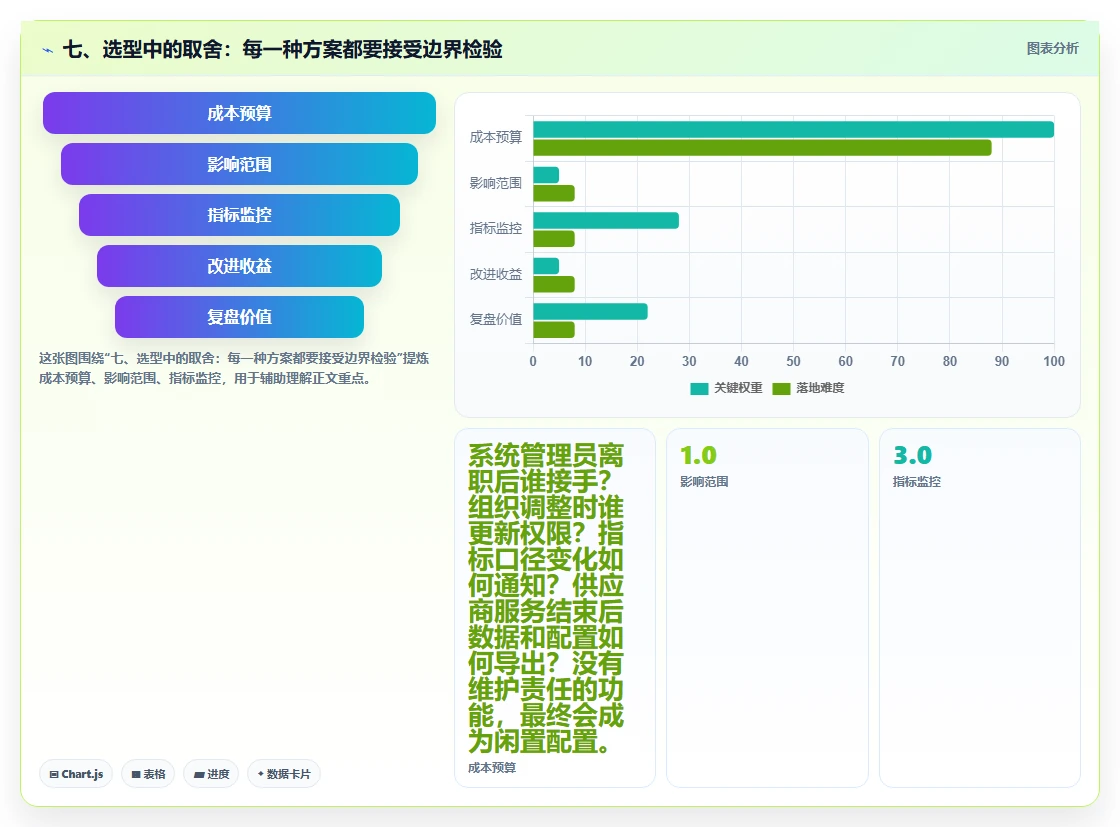
Task: Click the 成本预算 teal 关键权重 bar
Action: (794, 129)
